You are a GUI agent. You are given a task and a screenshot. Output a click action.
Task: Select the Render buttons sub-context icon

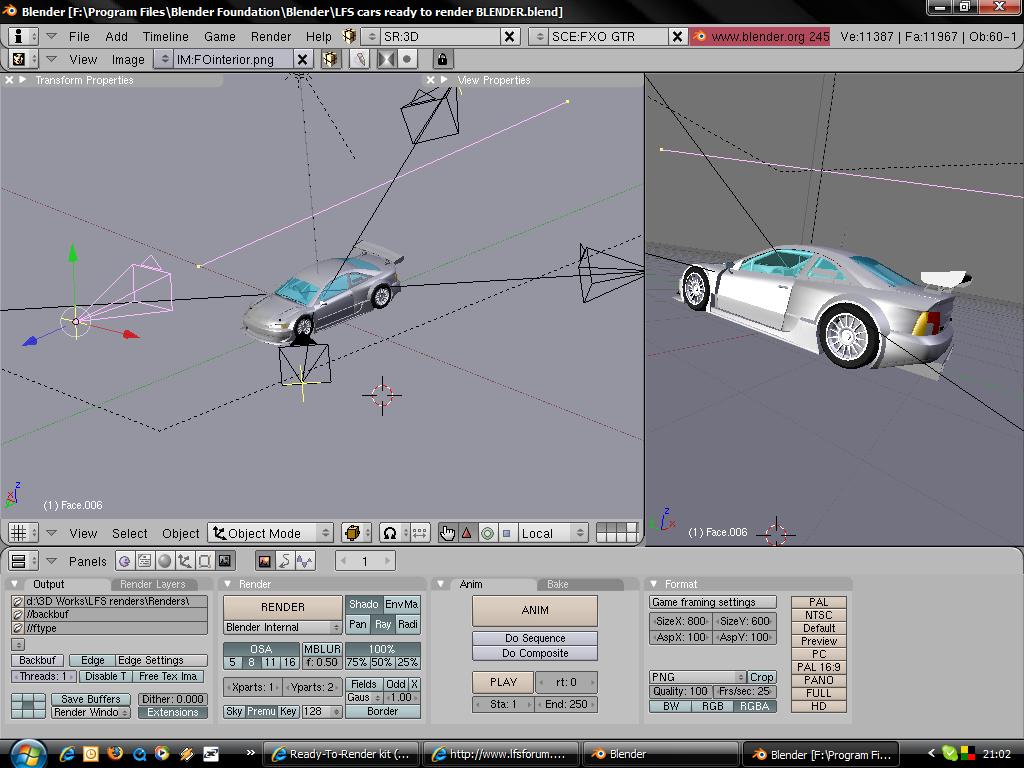[x=264, y=561]
